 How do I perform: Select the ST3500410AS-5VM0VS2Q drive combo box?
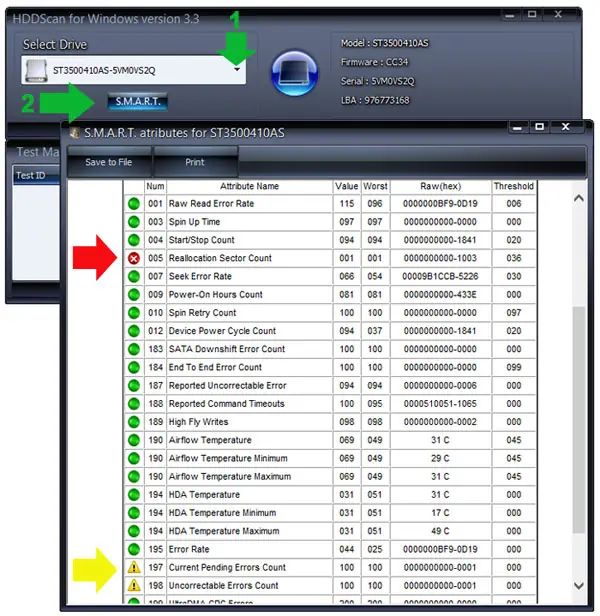point(134,70)
